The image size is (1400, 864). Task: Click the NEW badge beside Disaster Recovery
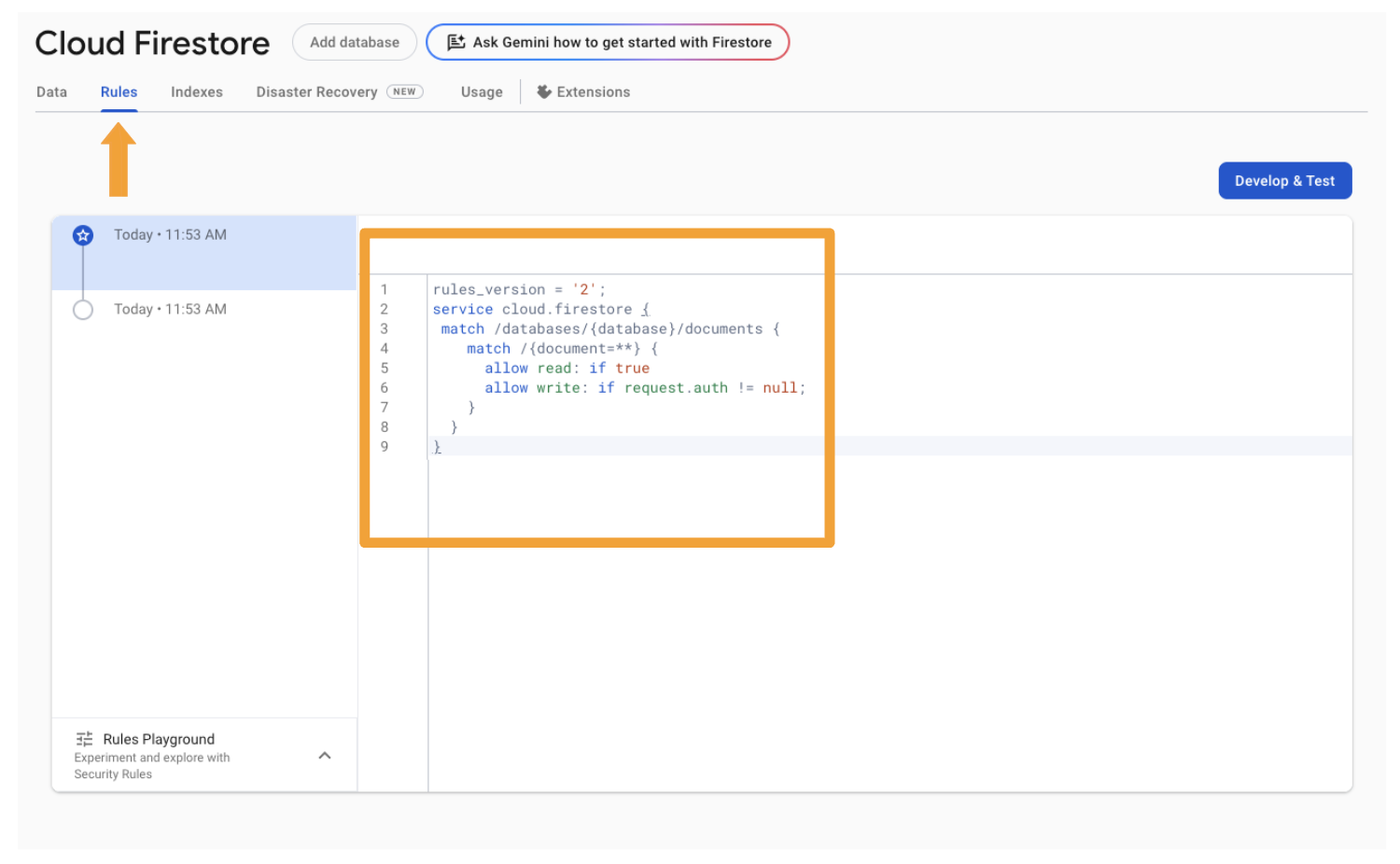coord(404,91)
